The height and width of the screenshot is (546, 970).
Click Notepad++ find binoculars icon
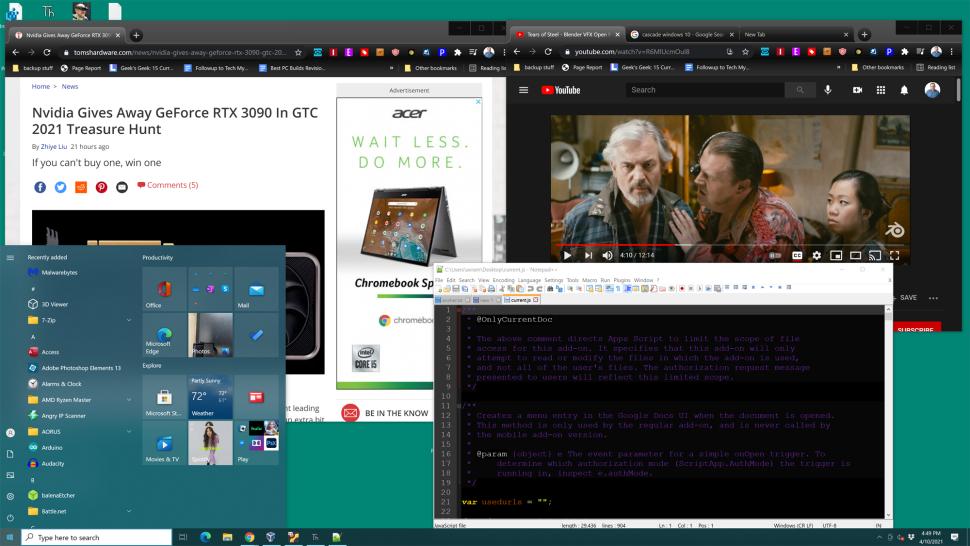coord(549,288)
